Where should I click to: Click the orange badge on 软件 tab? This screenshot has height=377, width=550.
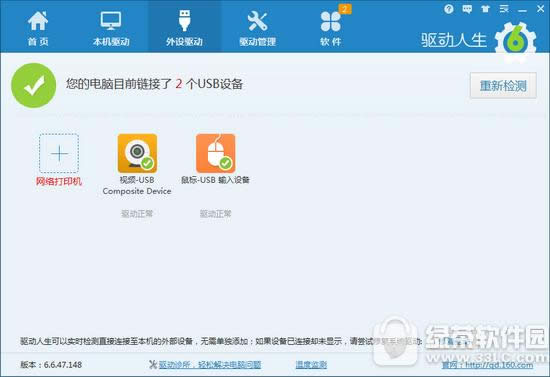click(345, 9)
